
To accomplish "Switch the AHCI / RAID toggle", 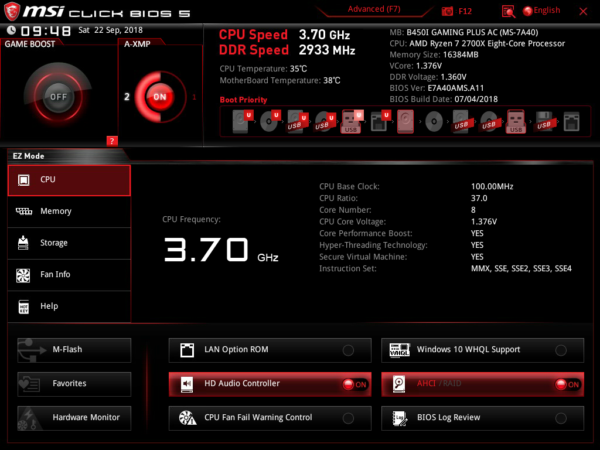I will pyautogui.click(x=567, y=384).
